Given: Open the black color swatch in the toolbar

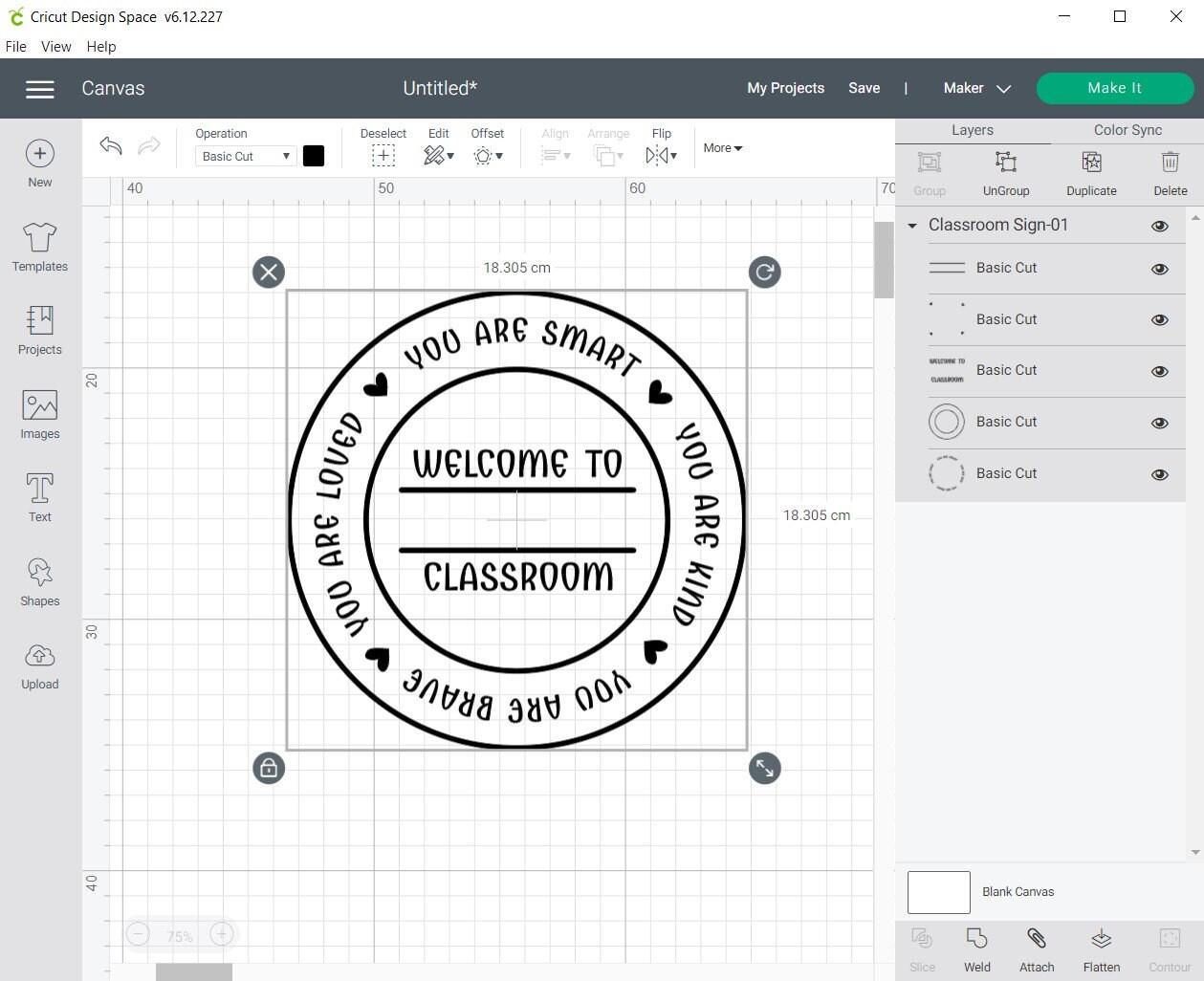Looking at the screenshot, I should [x=314, y=155].
